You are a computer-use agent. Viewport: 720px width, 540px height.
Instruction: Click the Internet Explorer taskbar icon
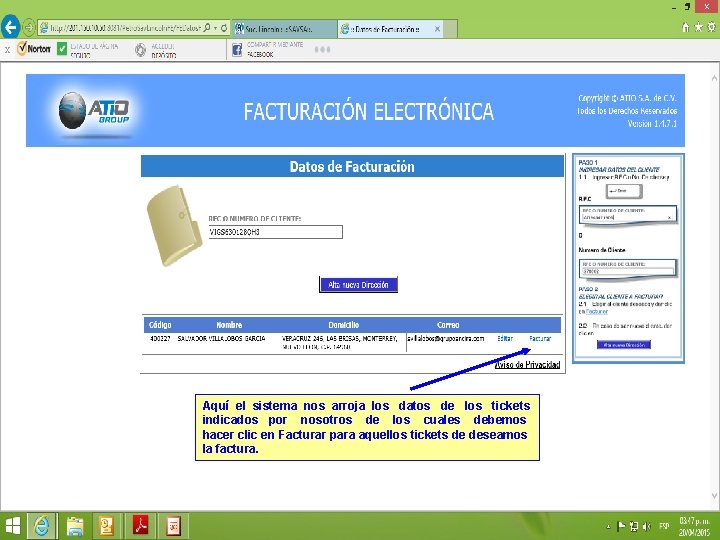coord(42,526)
